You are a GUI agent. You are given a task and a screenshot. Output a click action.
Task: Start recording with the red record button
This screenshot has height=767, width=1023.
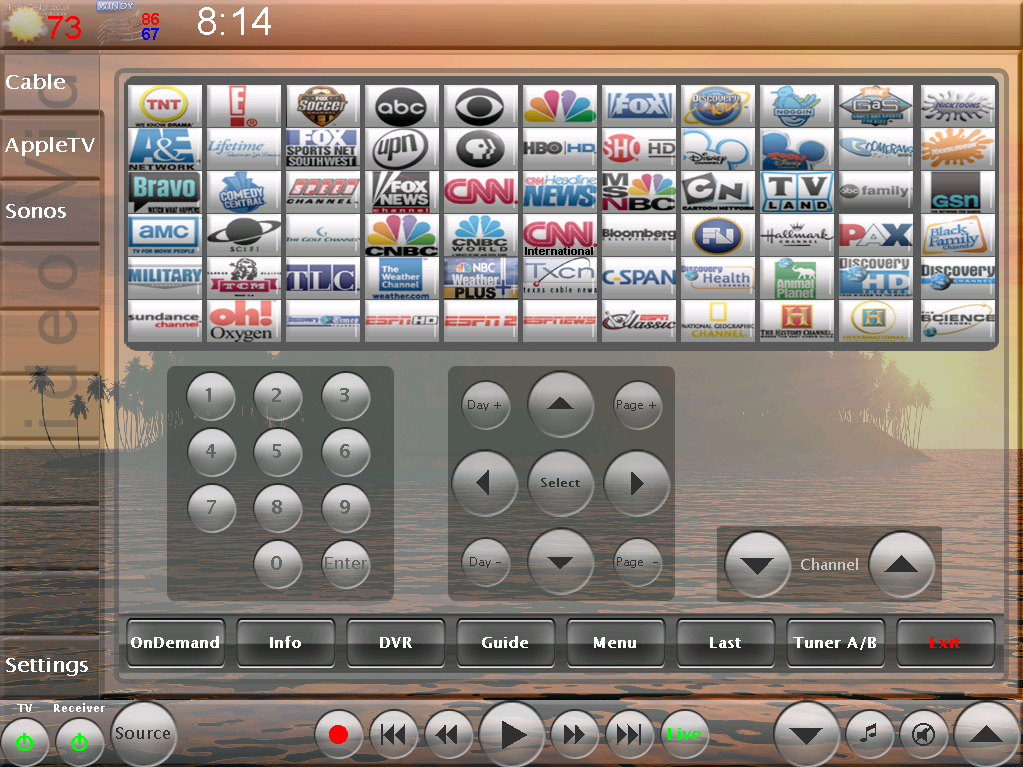tap(338, 735)
